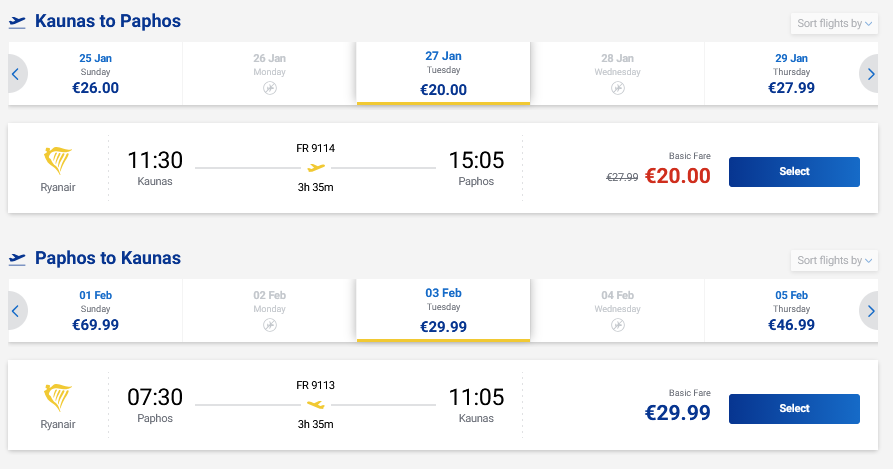Click the Ryanair logo on flight FR 9113
This screenshot has width=893, height=469.
pos(57,397)
